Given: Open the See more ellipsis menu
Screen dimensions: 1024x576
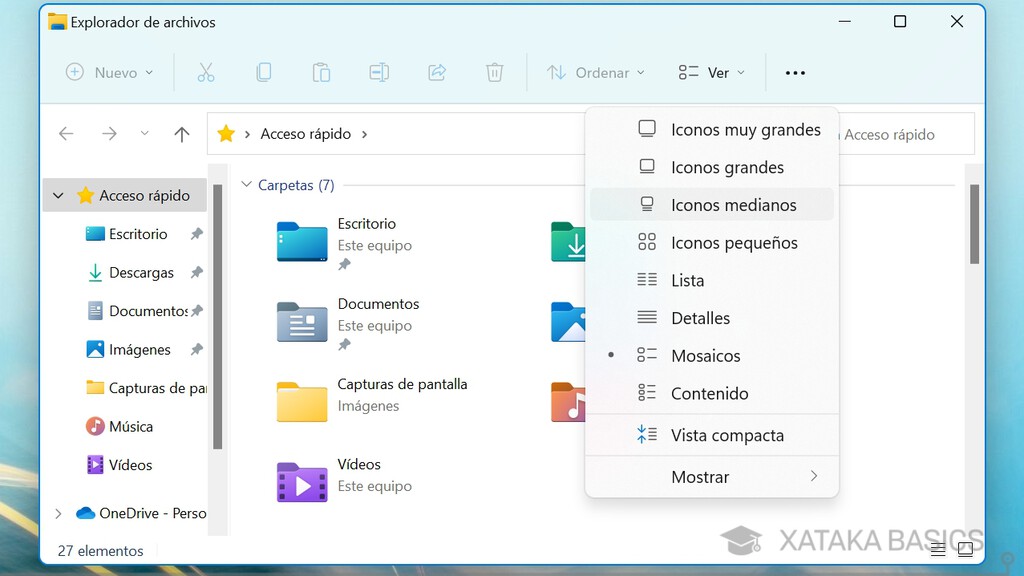Looking at the screenshot, I should 795,72.
